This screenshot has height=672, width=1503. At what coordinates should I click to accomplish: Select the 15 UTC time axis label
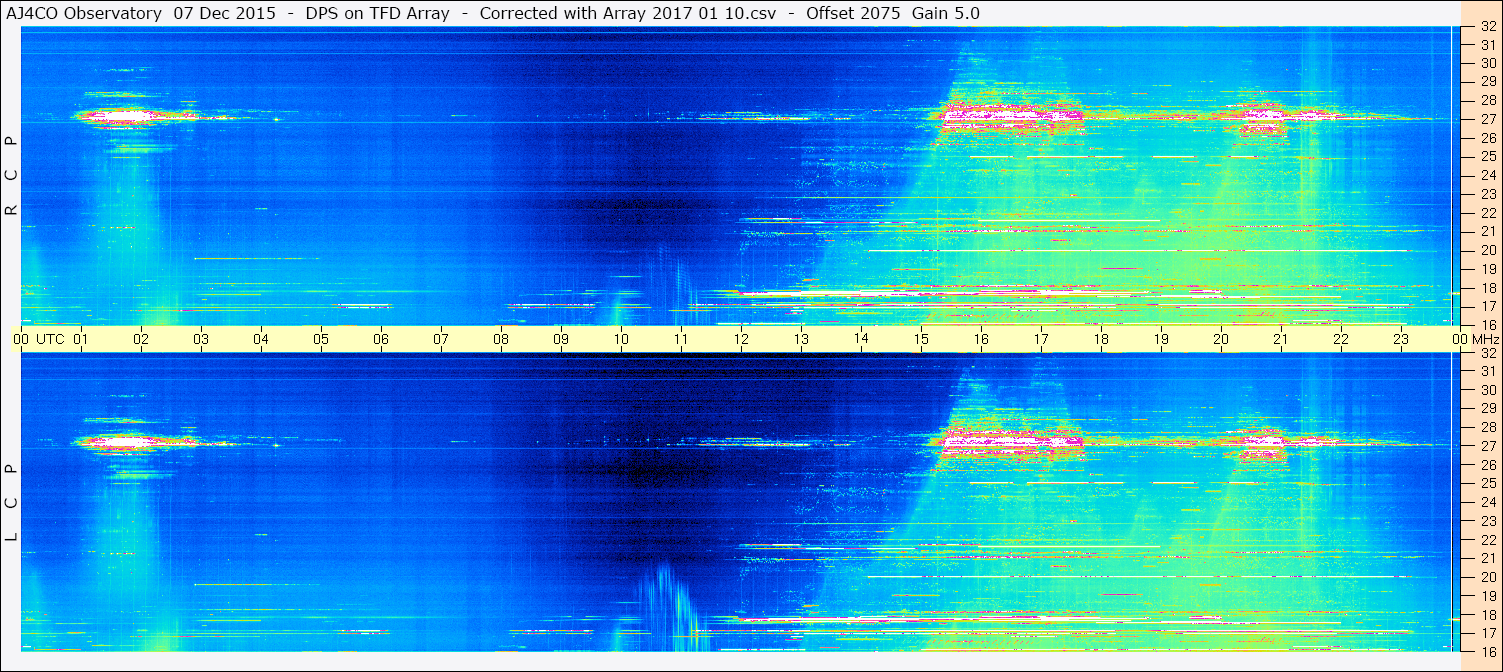pyautogui.click(x=921, y=339)
